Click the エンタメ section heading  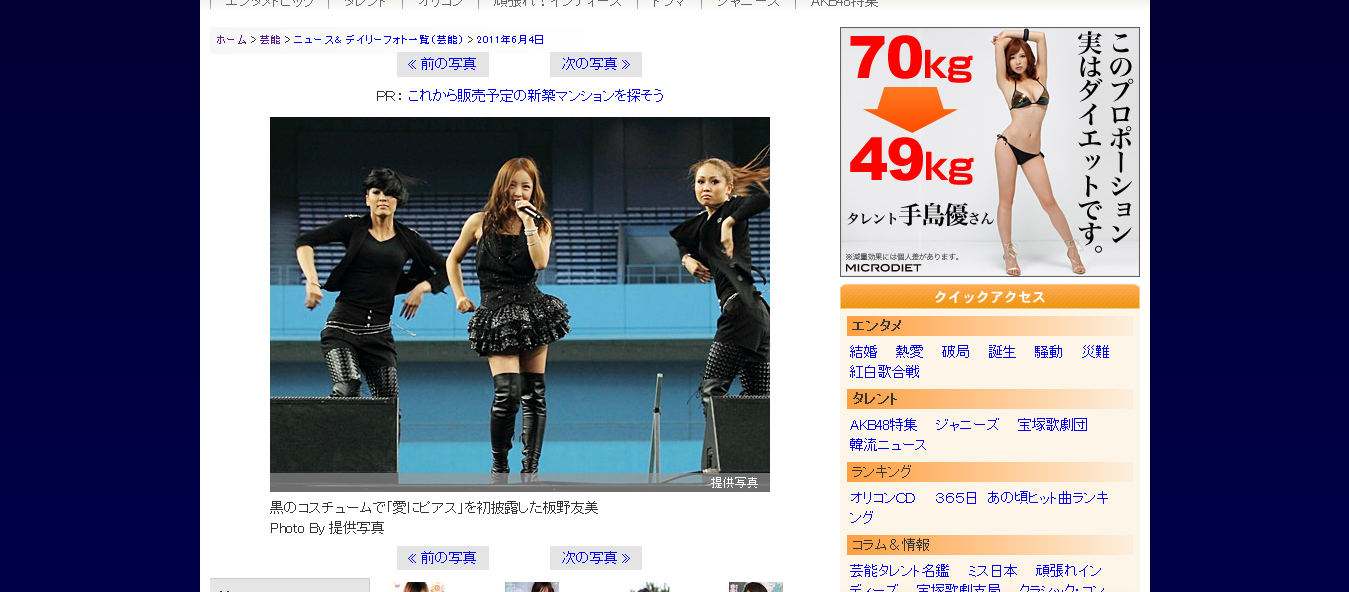coord(990,326)
